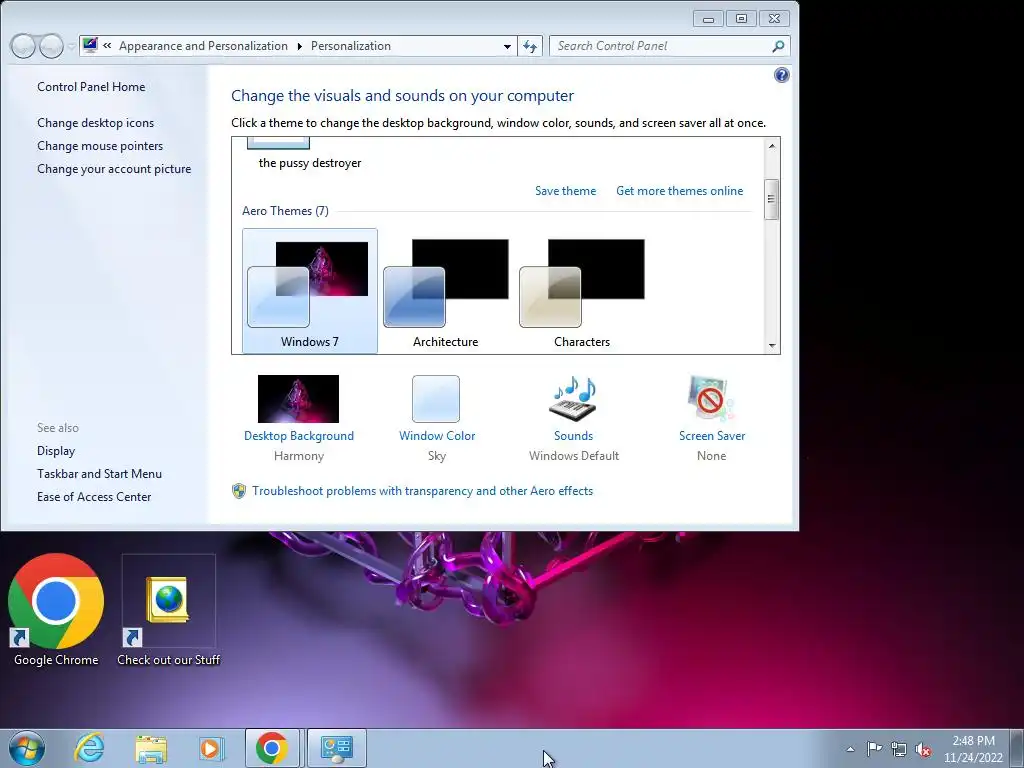Open Windows Media Player from taskbar
Image resolution: width=1024 pixels, height=768 pixels.
(x=211, y=748)
